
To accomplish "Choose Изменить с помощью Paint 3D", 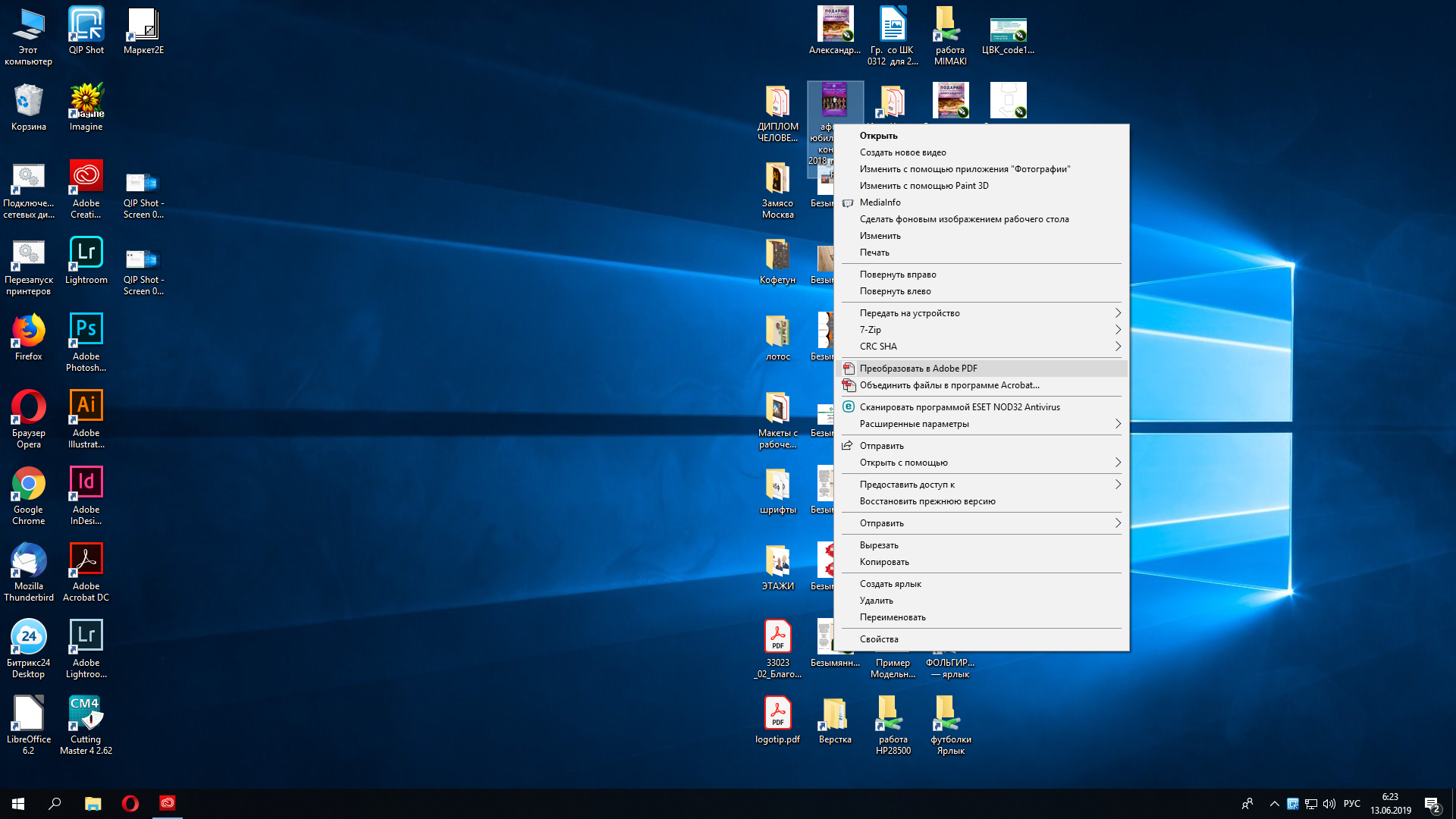I will [981, 186].
